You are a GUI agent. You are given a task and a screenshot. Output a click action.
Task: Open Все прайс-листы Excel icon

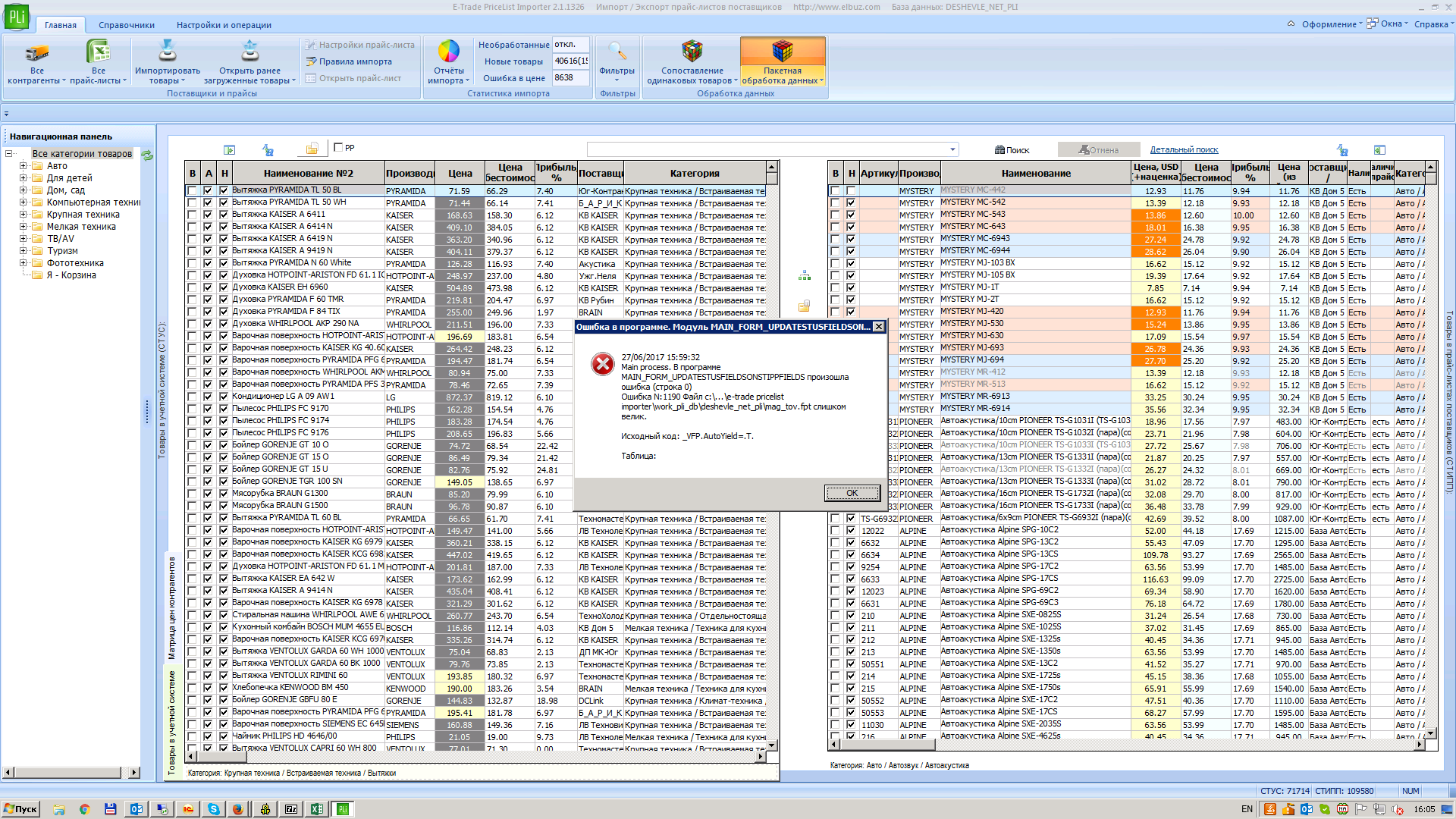click(99, 52)
